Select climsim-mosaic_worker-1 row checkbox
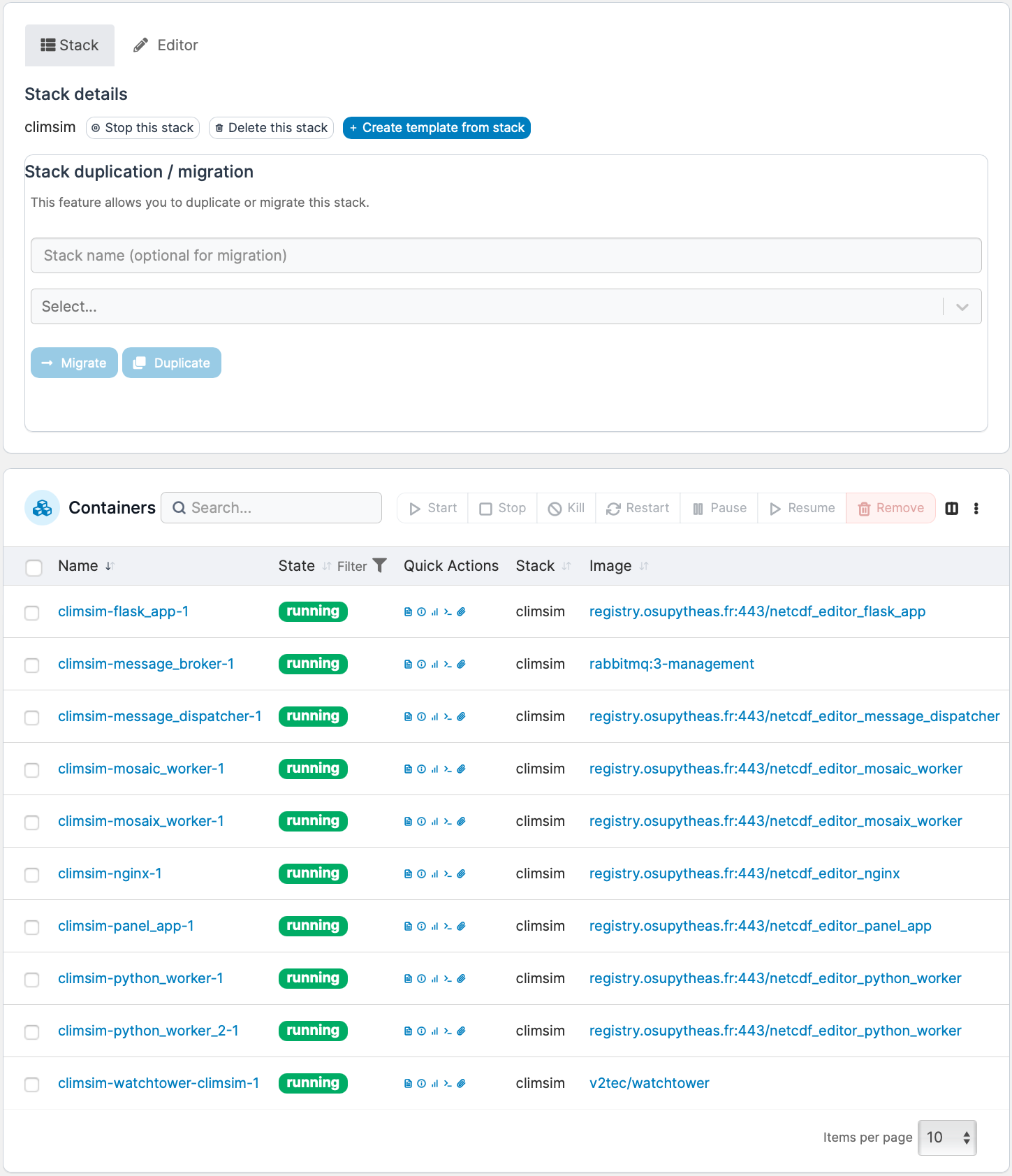Viewport: 1012px width, 1176px height. pos(32,770)
